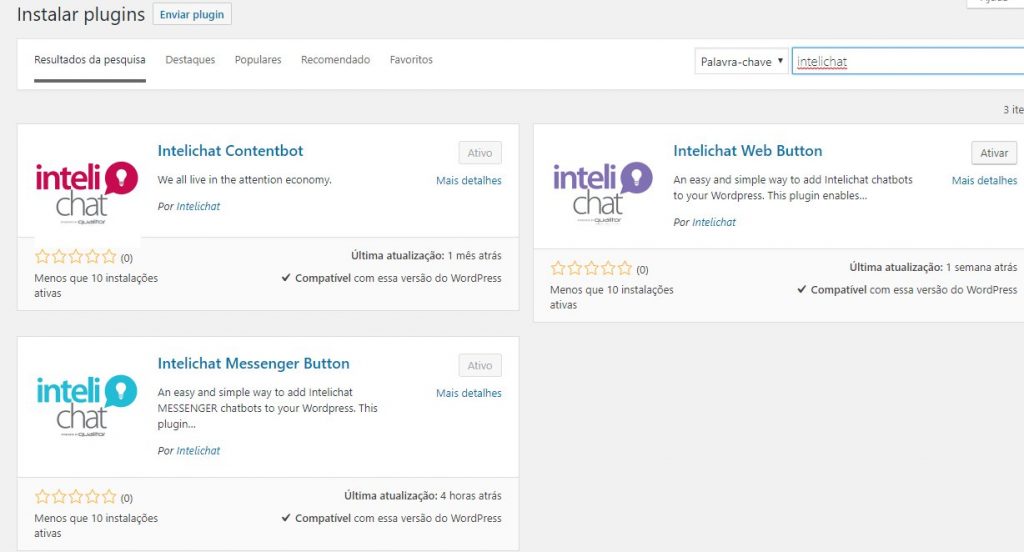Click the star rating of Intelichat Messenger Button
This screenshot has width=1024, height=552.
[75, 497]
